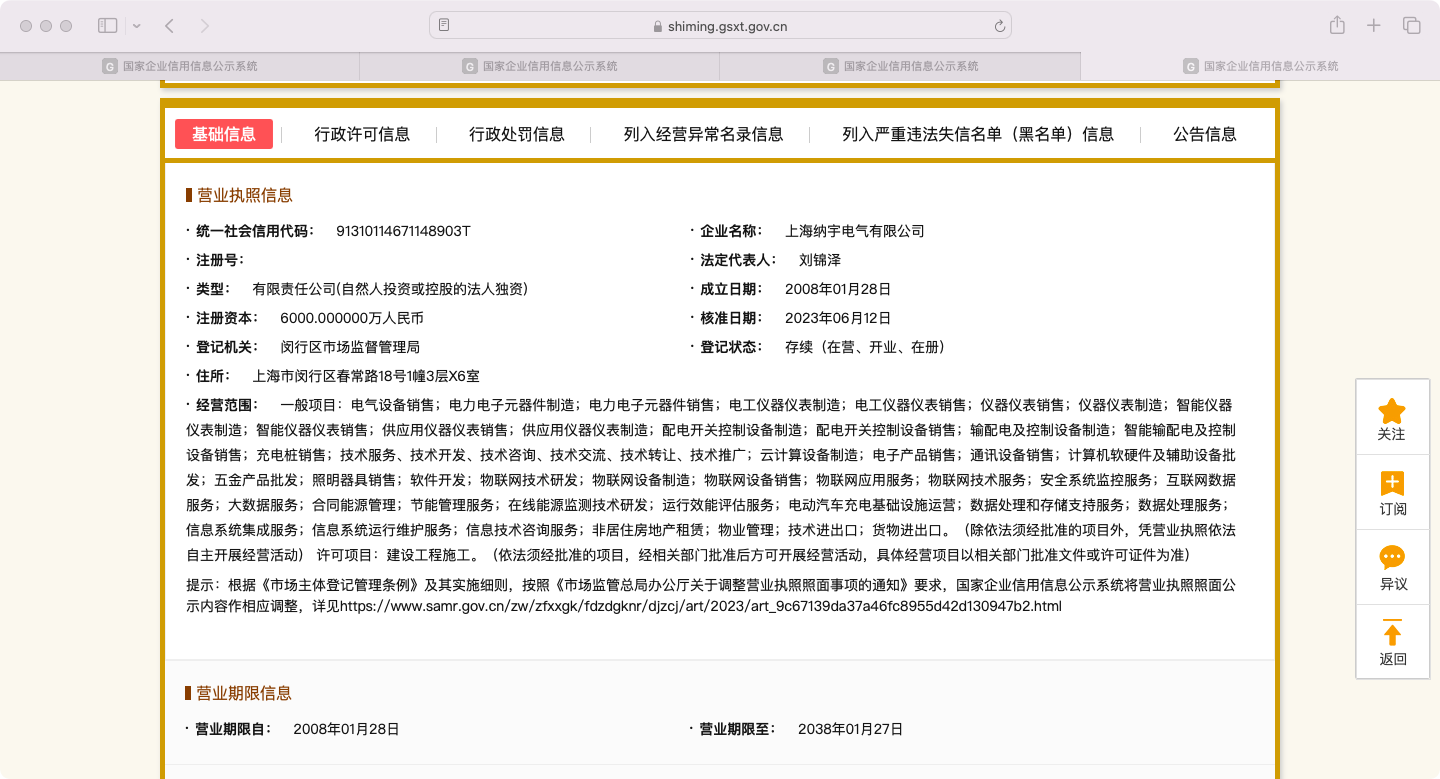Open the 公告信息 tab
1440x779 pixels.
1205,134
